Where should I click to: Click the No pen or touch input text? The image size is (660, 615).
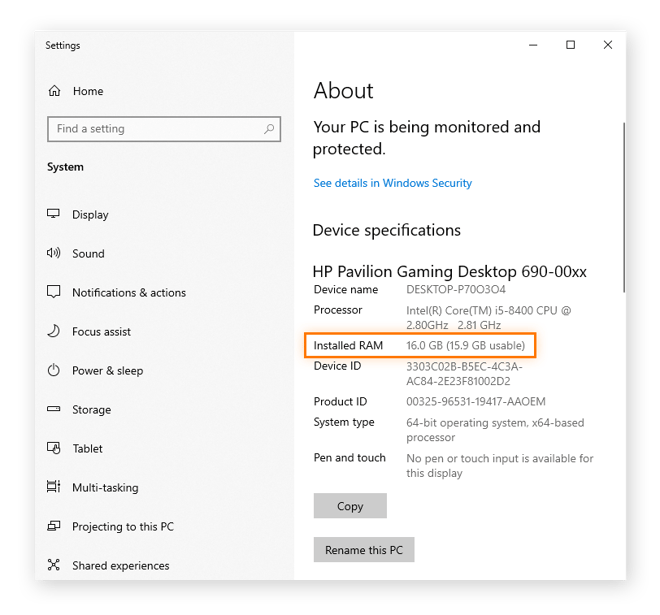(x=500, y=466)
